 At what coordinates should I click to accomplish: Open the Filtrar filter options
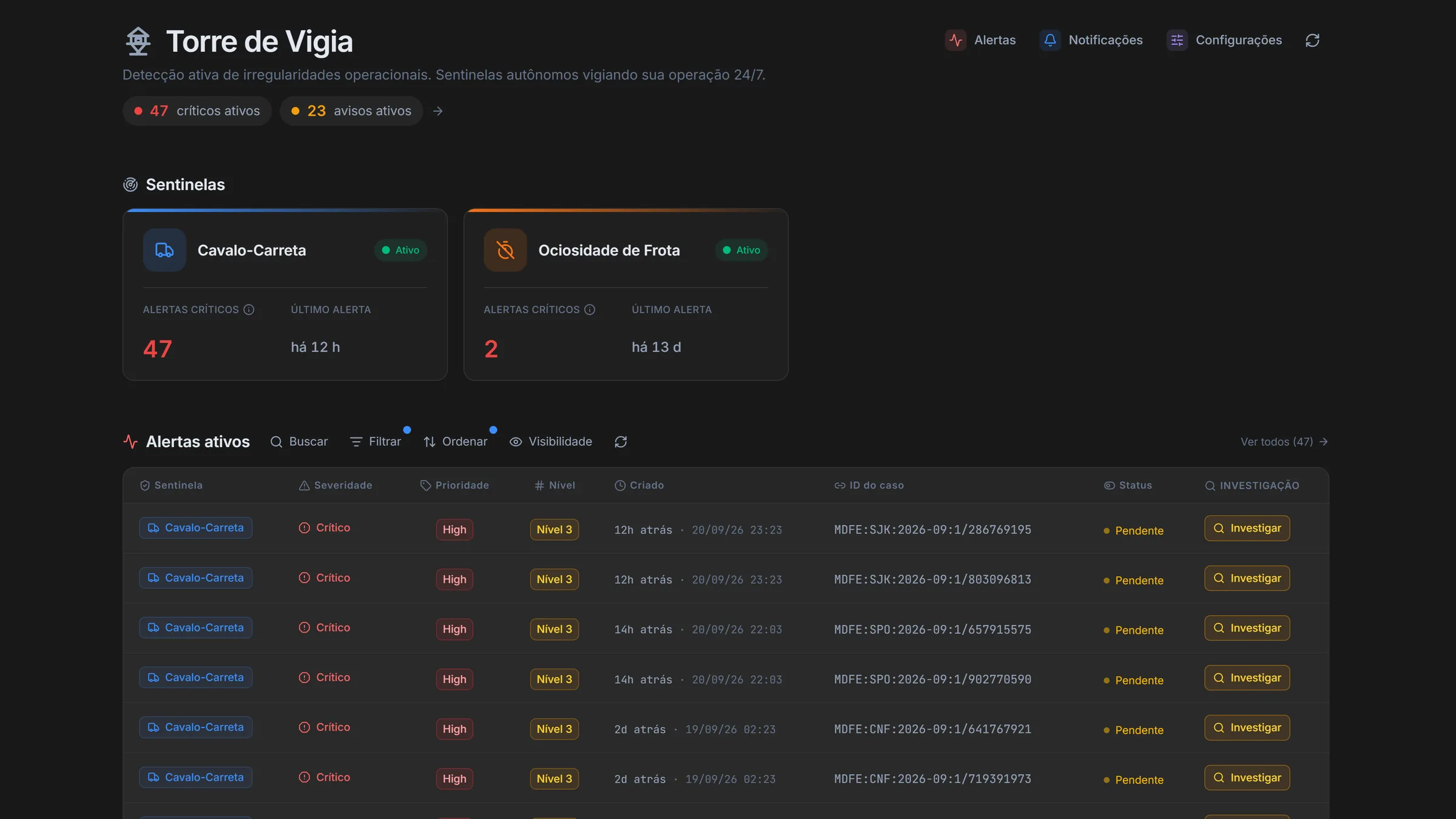click(376, 442)
